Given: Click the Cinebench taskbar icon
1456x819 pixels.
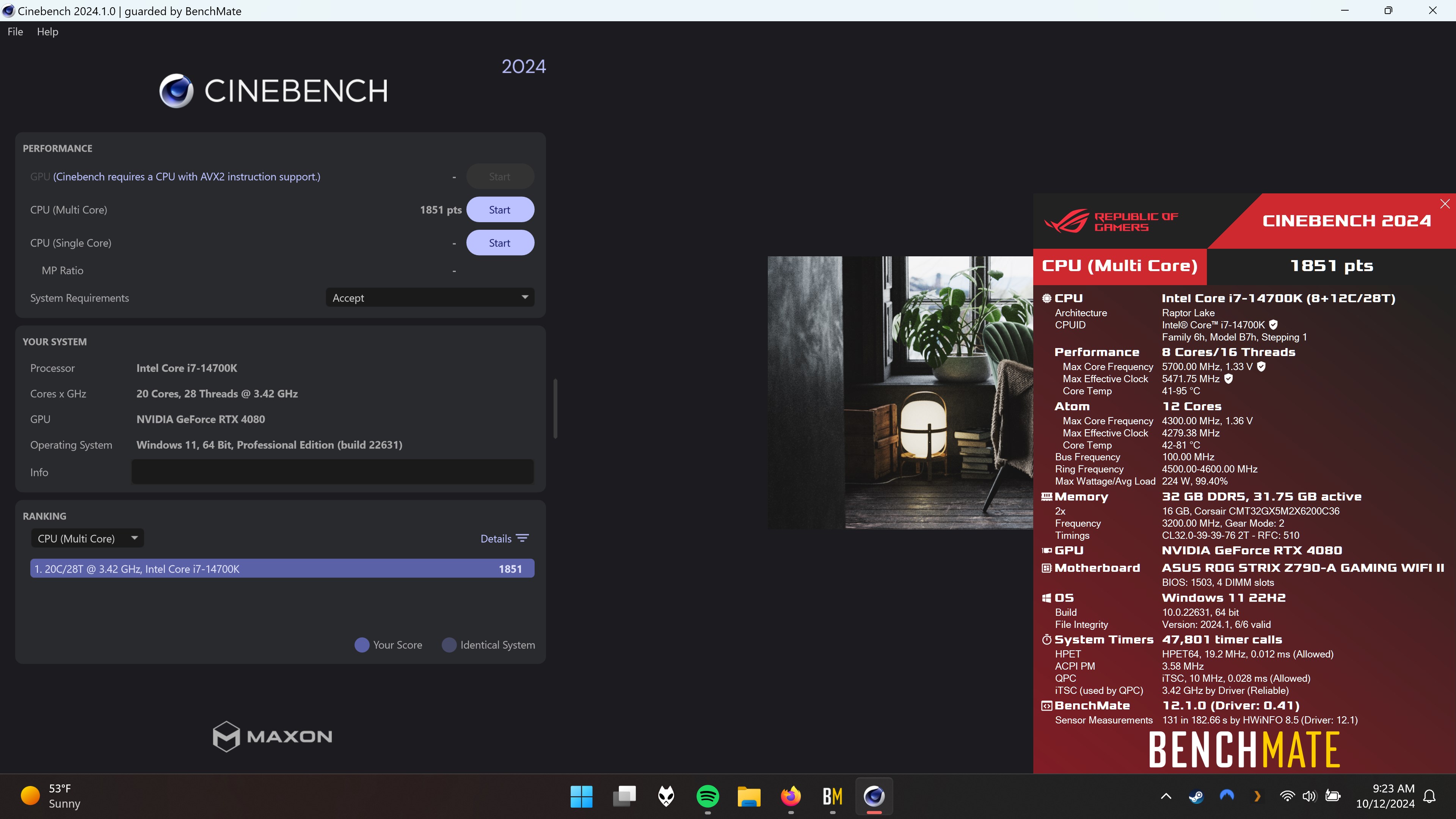Looking at the screenshot, I should (x=874, y=796).
